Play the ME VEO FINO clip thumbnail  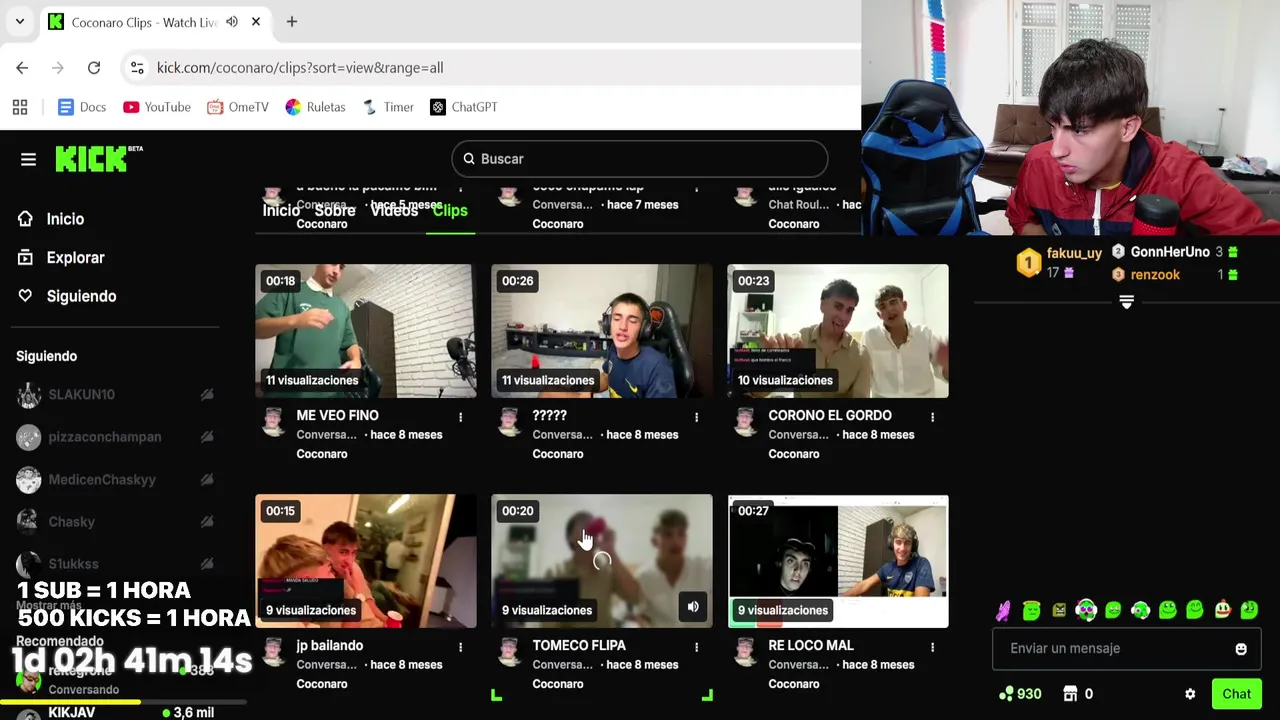tap(365, 331)
